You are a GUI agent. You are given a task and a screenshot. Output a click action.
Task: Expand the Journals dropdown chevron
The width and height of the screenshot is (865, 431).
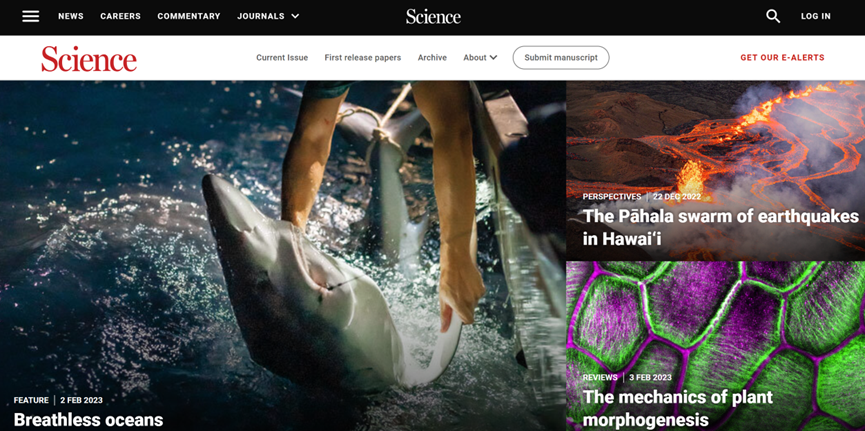[x=295, y=17]
